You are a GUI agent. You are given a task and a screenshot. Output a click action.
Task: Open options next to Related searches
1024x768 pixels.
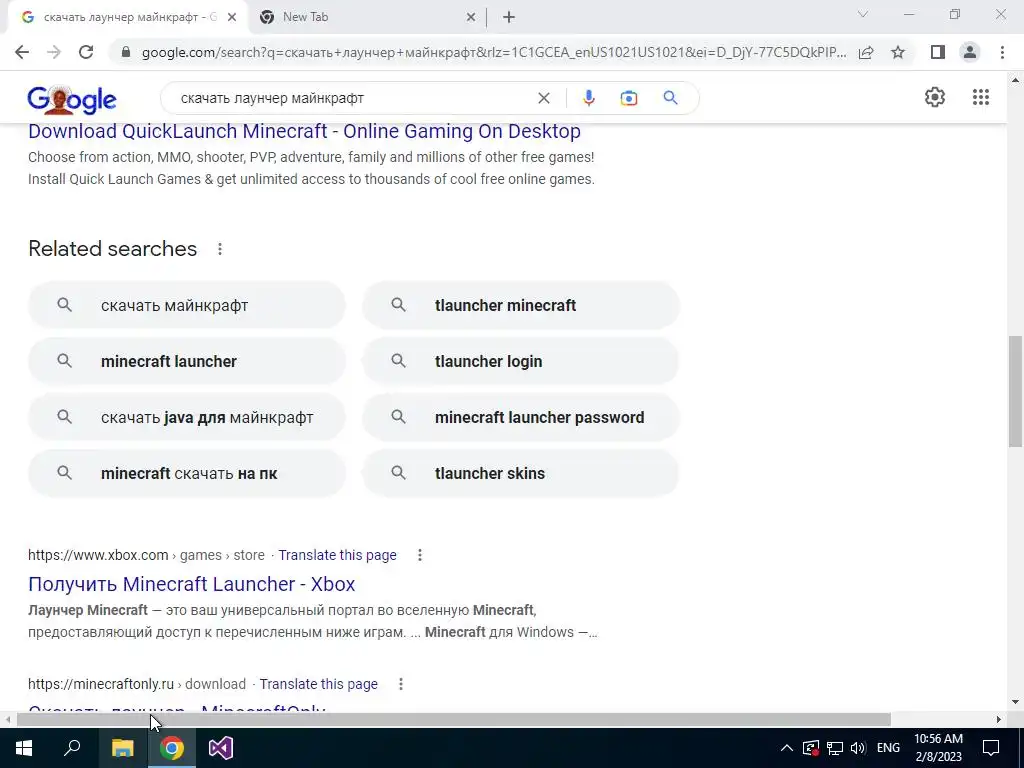[x=220, y=249]
